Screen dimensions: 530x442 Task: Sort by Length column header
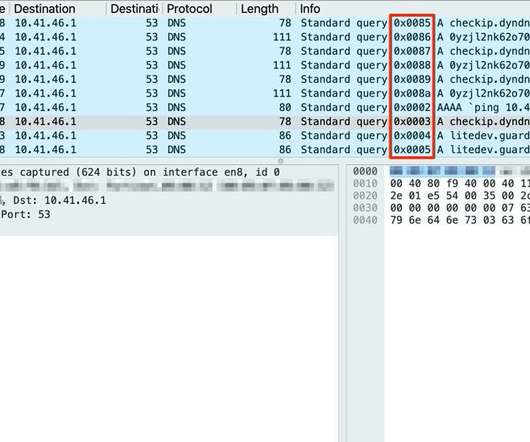click(260, 9)
